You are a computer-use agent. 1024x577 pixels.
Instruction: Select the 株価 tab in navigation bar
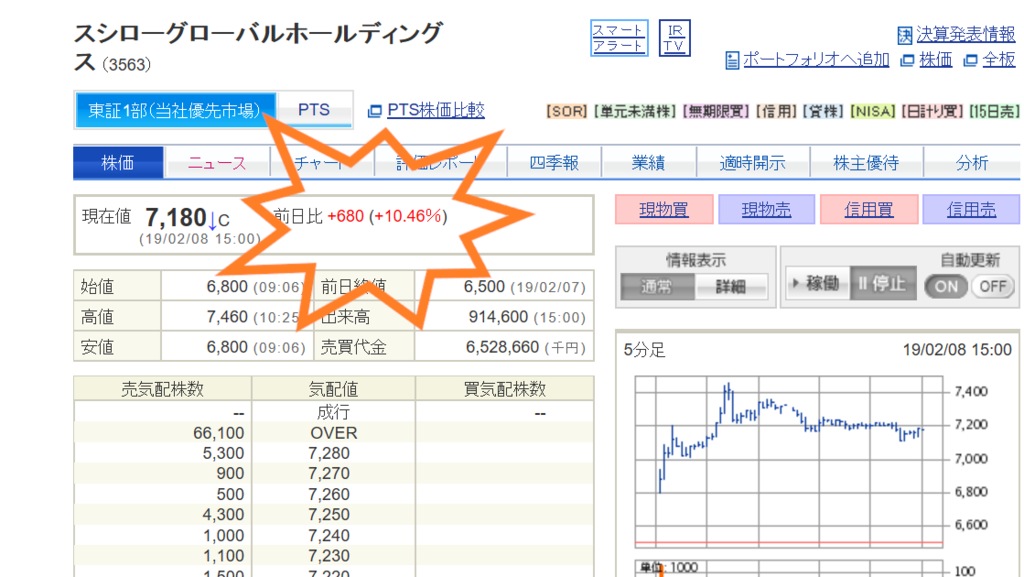[118, 163]
